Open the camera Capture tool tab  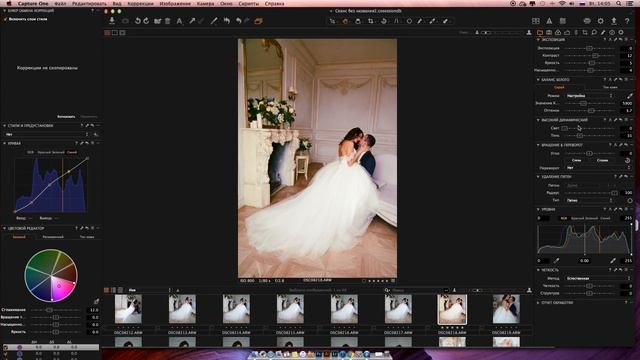549,32
